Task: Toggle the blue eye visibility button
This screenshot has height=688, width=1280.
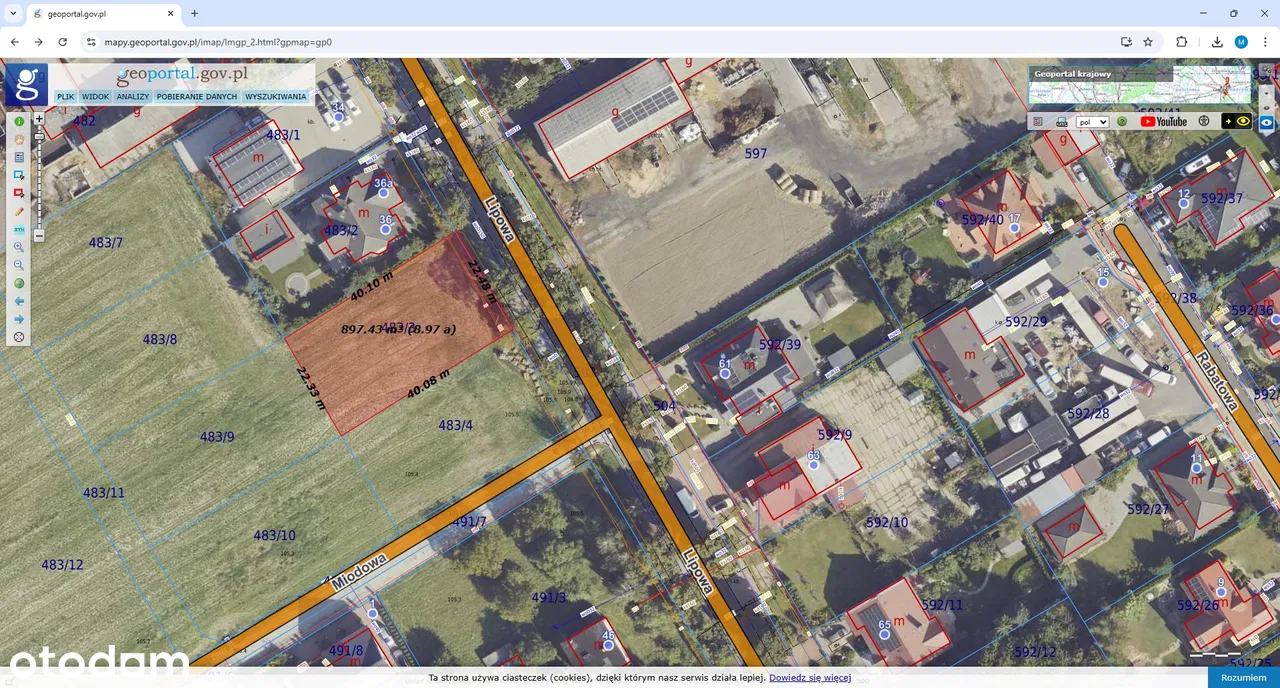Action: (1268, 122)
